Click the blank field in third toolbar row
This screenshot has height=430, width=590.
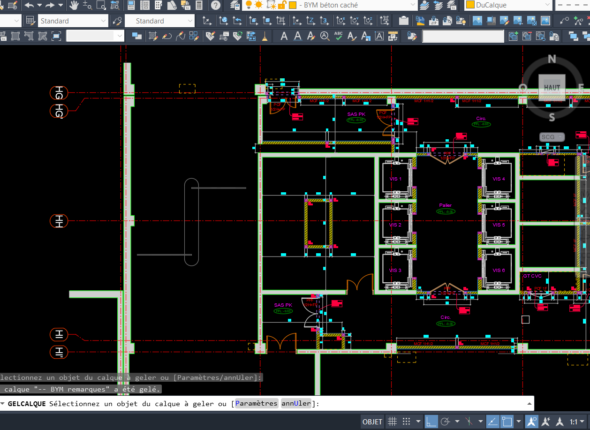pyautogui.click(x=463, y=36)
